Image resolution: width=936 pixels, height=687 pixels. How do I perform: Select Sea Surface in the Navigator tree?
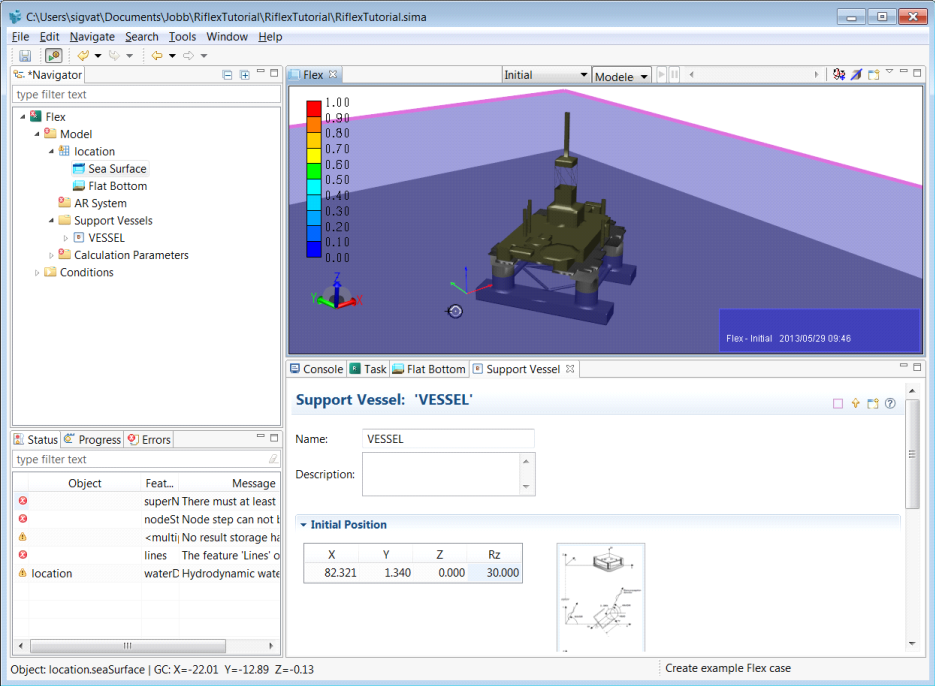[x=117, y=169]
